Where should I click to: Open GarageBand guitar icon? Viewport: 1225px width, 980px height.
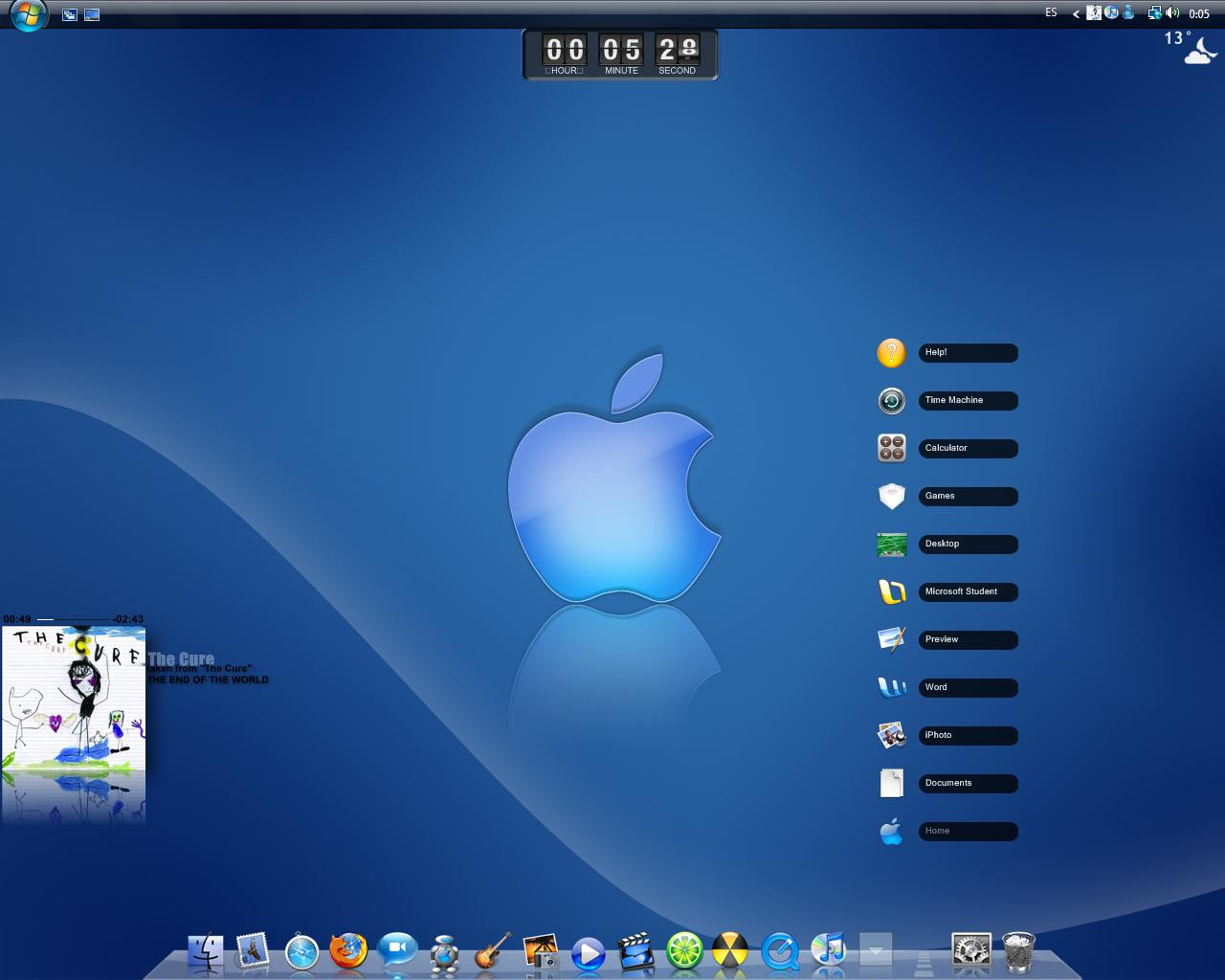pyautogui.click(x=492, y=951)
